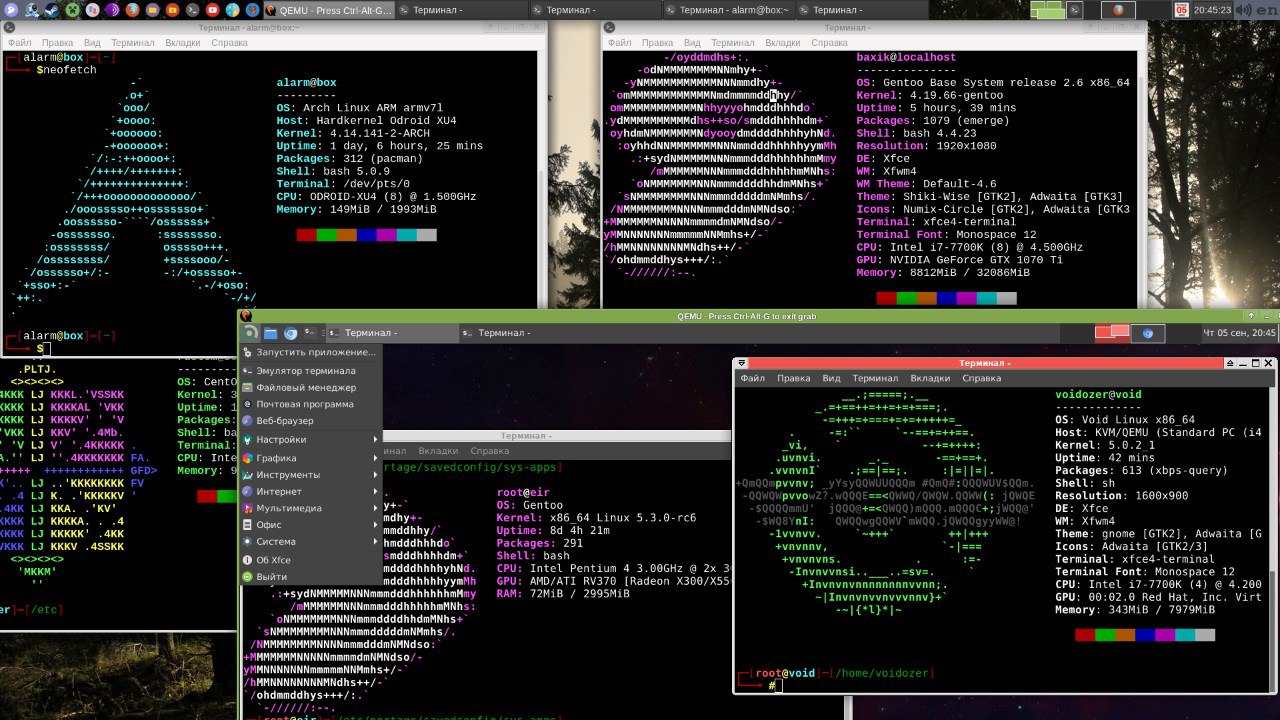Click the window menu arrow of voidozer terminal
The image size is (1280, 720).
click(743, 363)
